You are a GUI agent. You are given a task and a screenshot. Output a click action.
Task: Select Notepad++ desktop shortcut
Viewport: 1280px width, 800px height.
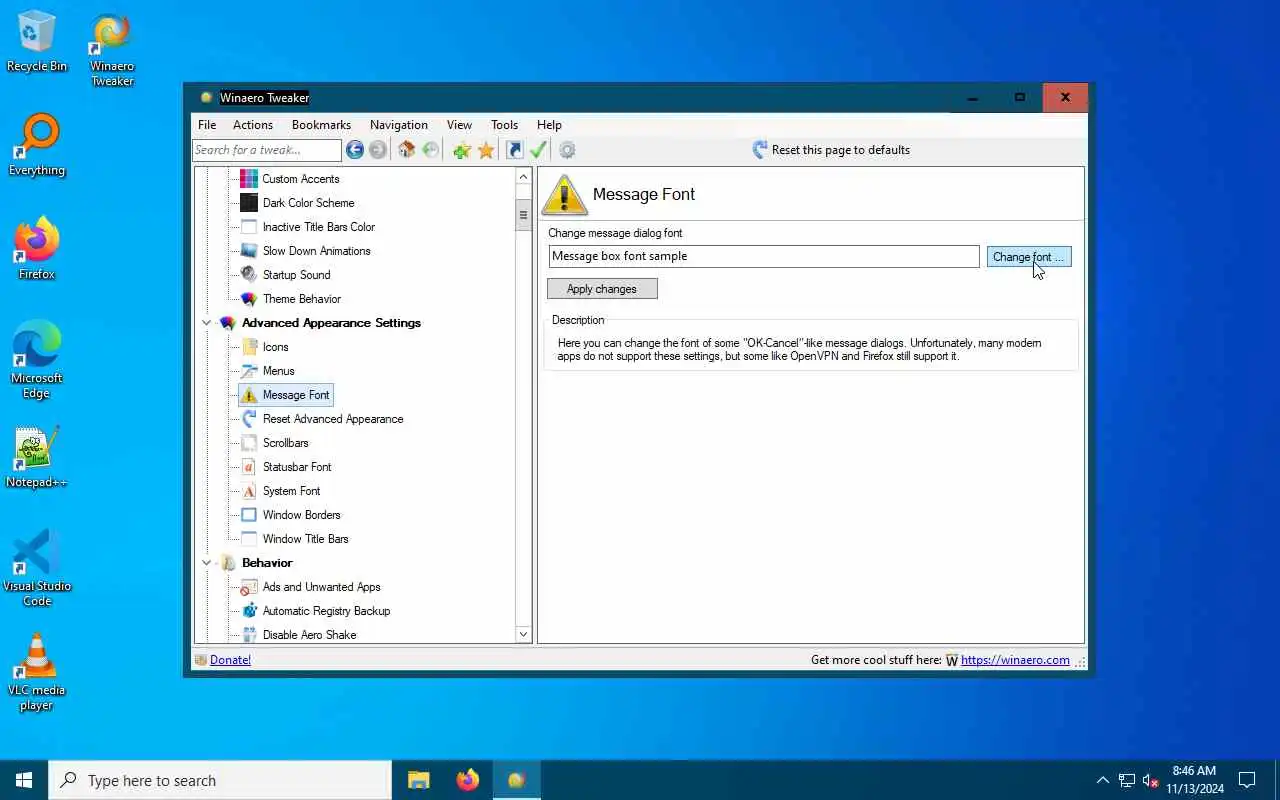(37, 458)
